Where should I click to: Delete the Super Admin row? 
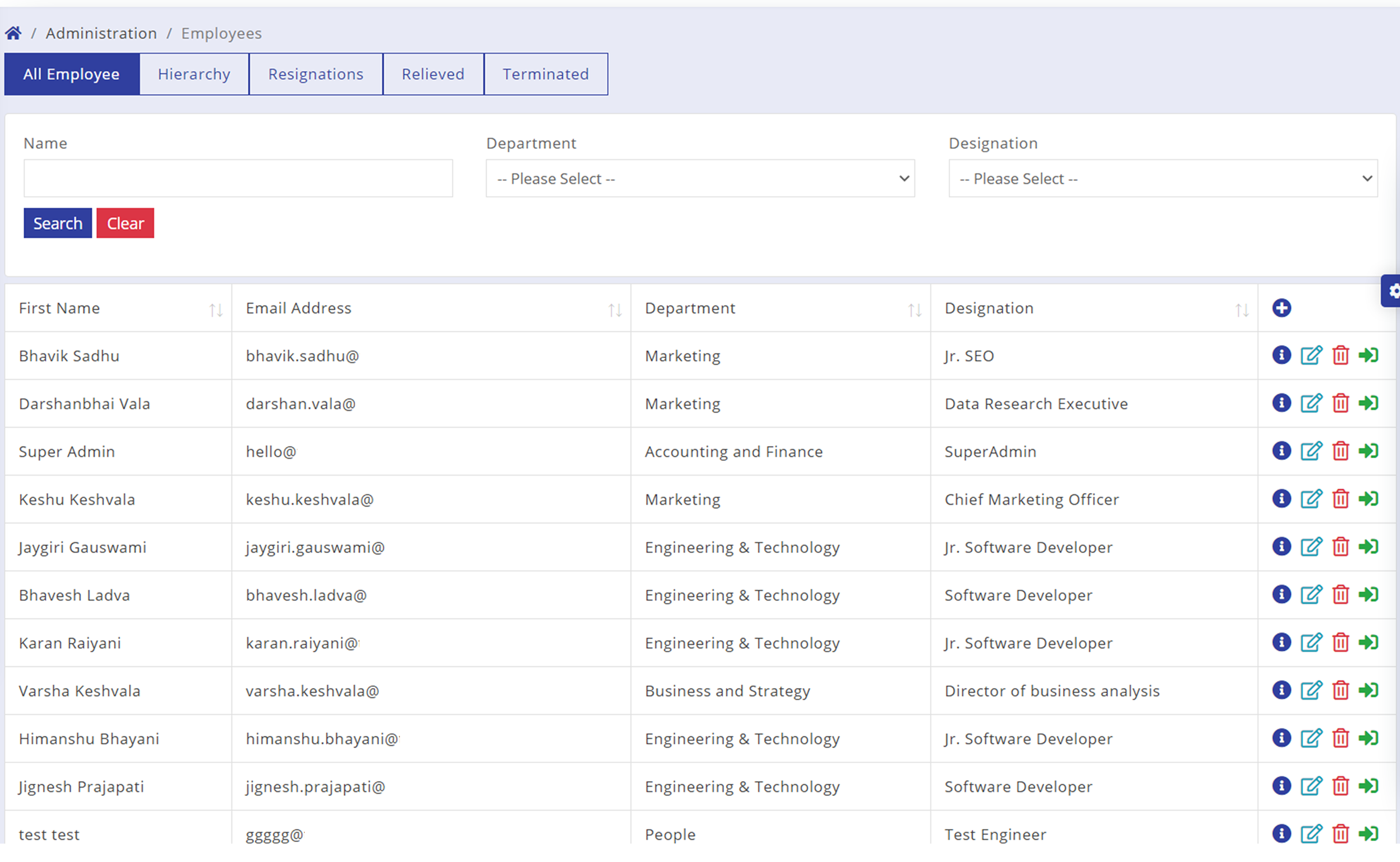tap(1340, 451)
